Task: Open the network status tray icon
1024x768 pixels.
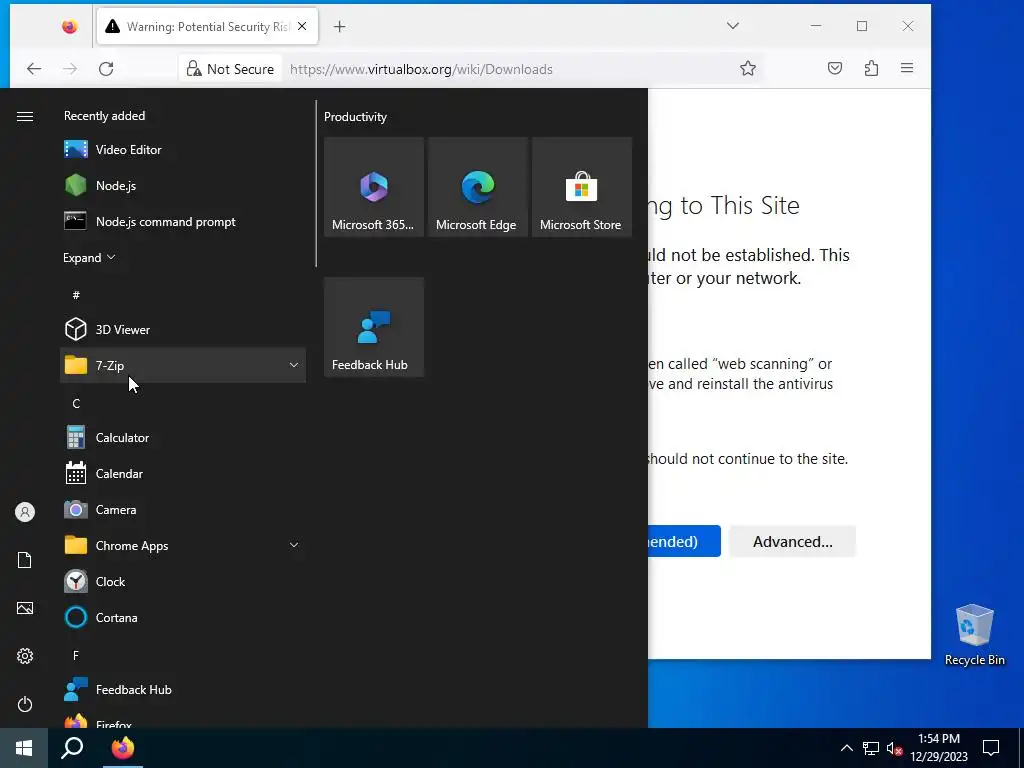Action: pyautogui.click(x=871, y=748)
